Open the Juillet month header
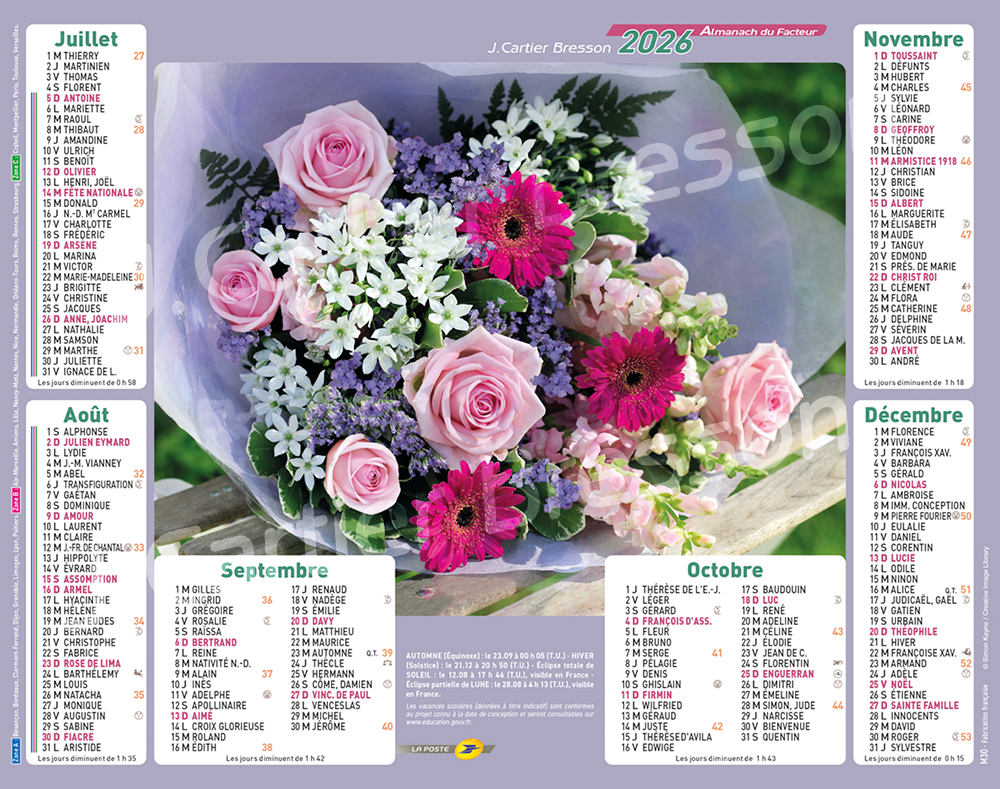 pos(88,39)
